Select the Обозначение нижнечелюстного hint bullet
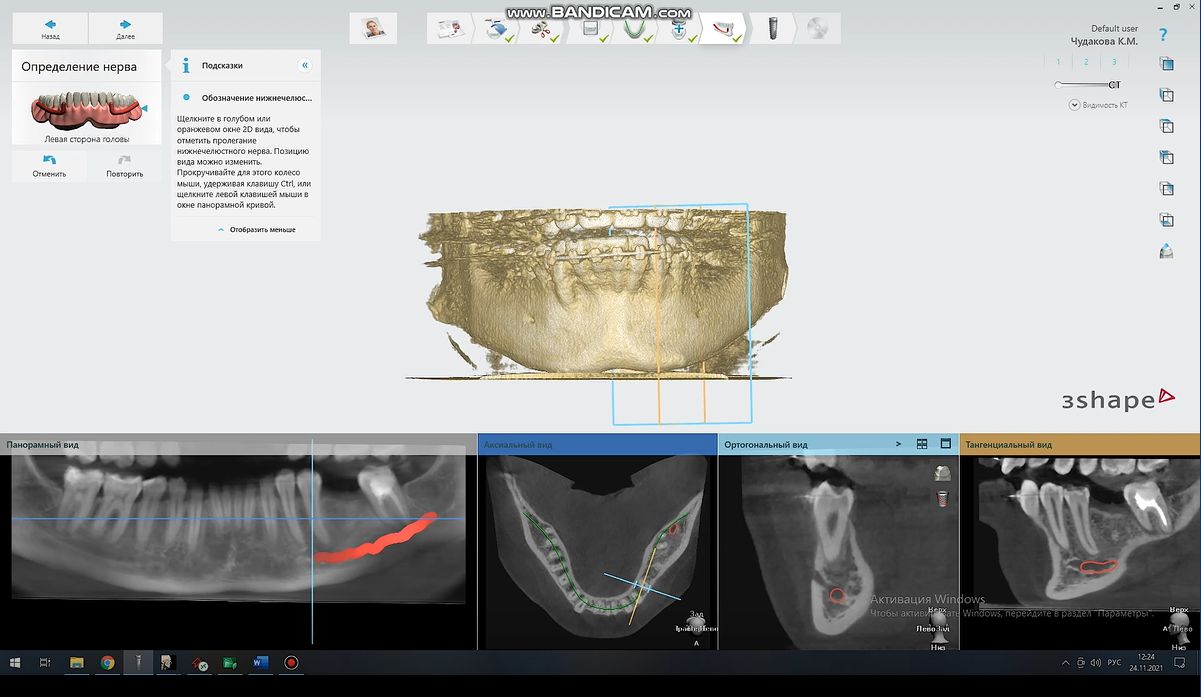Viewport: 1201px width, 697px height. point(186,98)
